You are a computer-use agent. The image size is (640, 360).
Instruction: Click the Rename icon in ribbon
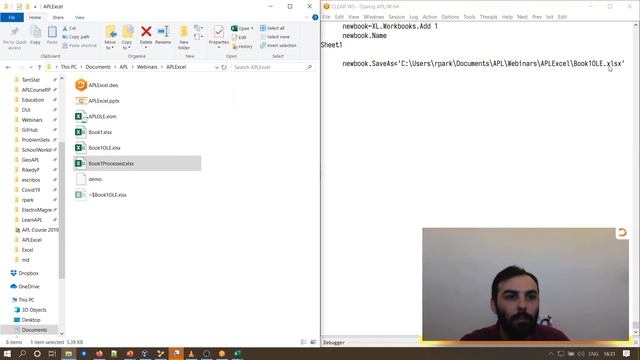point(163,31)
